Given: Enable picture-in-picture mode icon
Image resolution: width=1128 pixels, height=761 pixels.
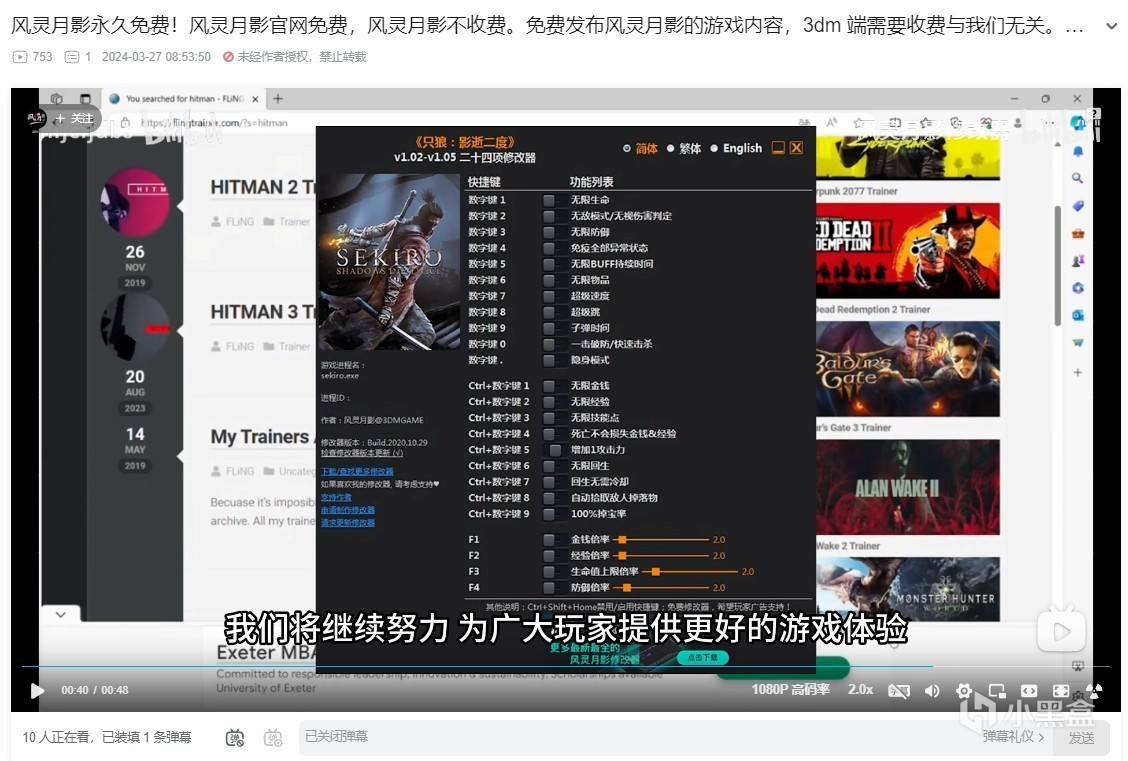Looking at the screenshot, I should (x=997, y=691).
